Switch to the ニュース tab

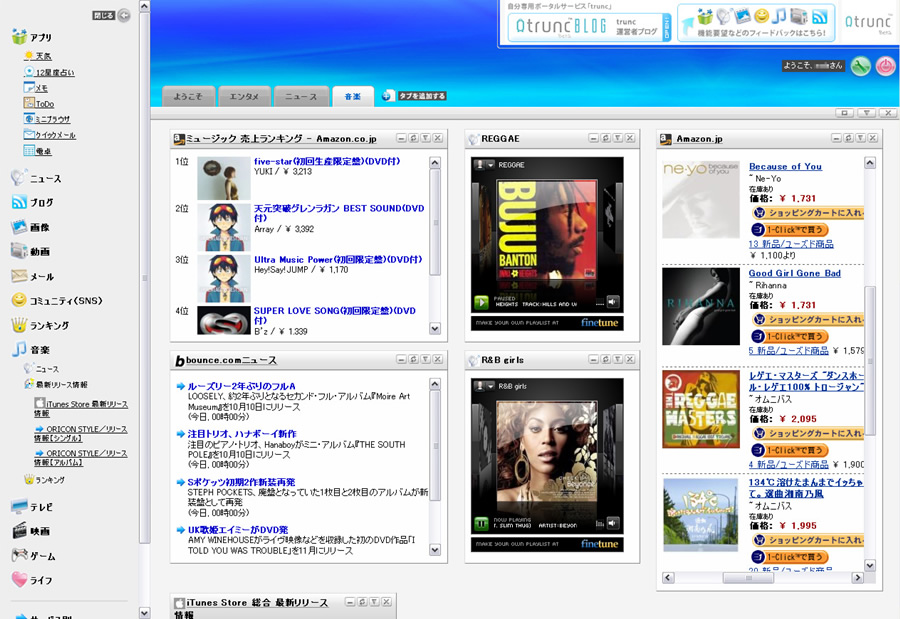[301, 96]
